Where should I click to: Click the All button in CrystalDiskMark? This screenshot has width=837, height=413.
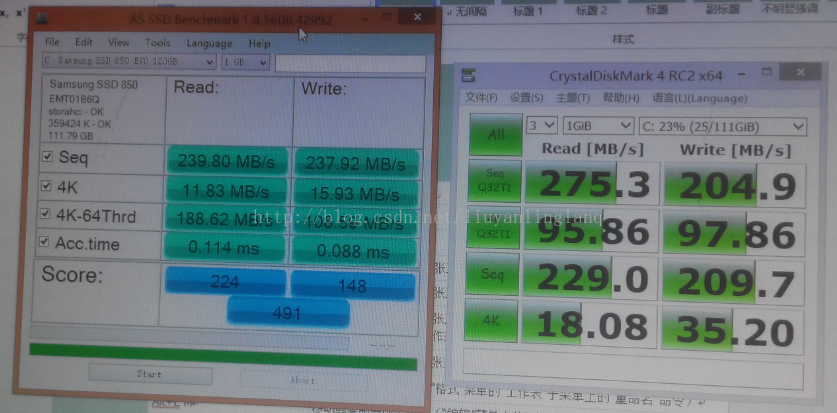[496, 134]
